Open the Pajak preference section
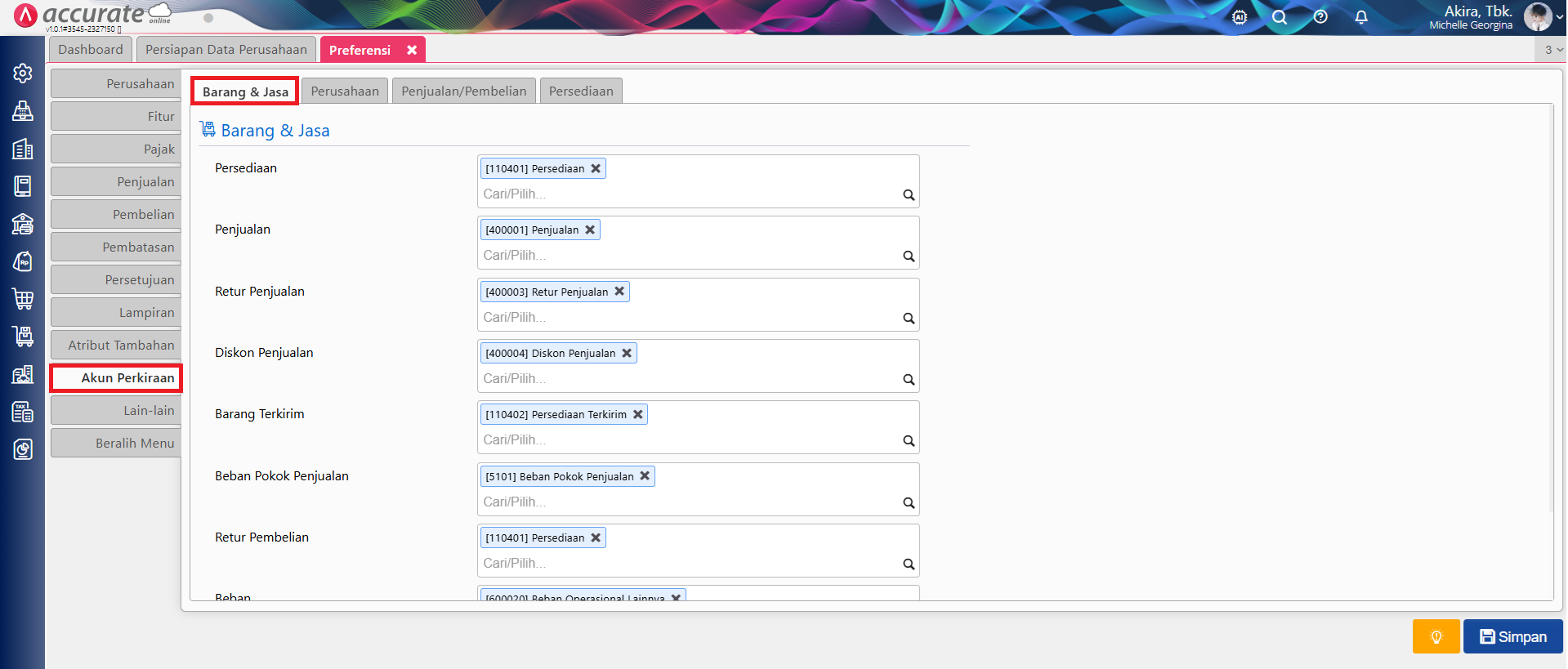This screenshot has width=1568, height=669. click(116, 149)
